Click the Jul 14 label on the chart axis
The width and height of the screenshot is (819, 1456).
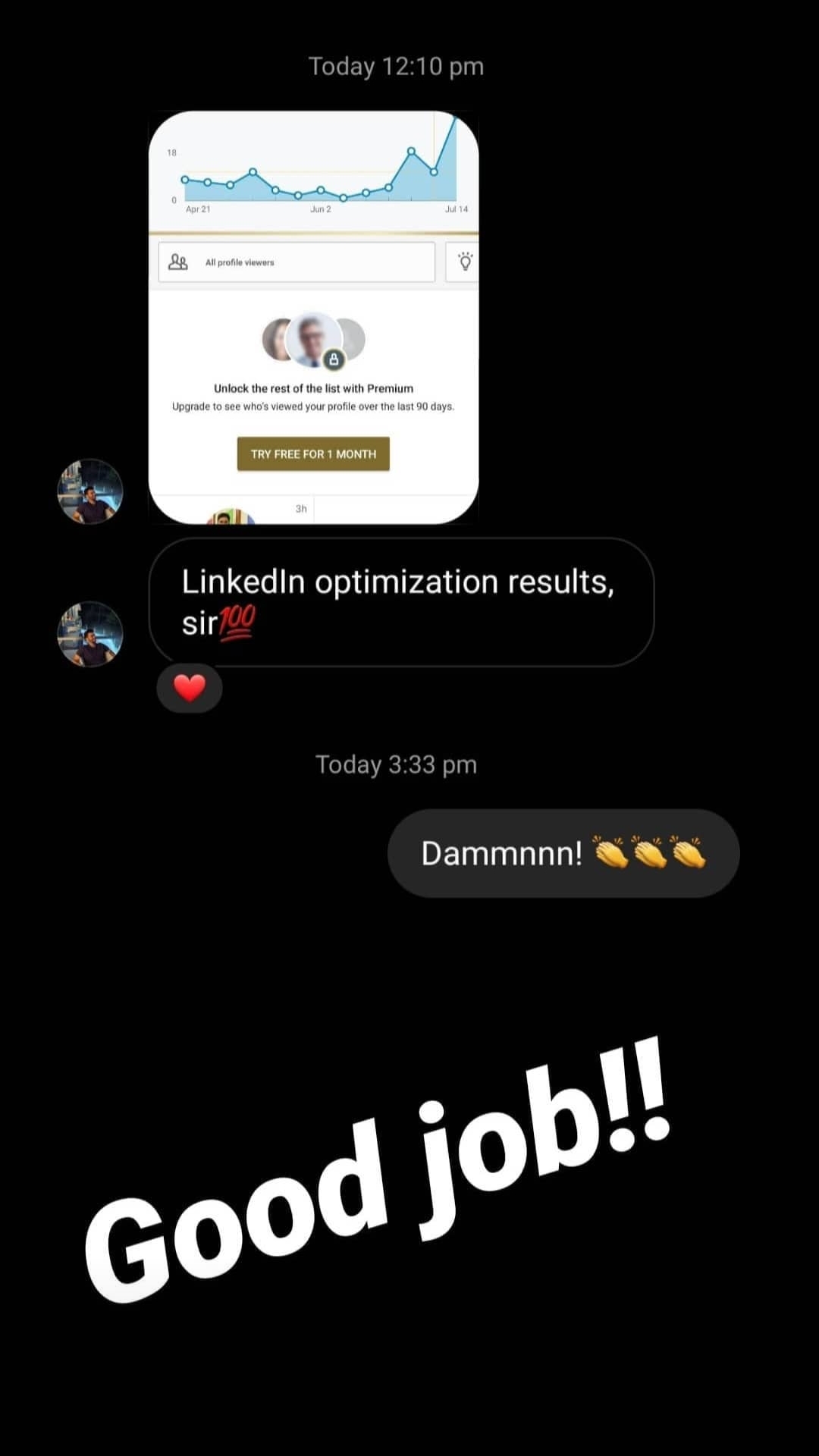click(x=457, y=209)
